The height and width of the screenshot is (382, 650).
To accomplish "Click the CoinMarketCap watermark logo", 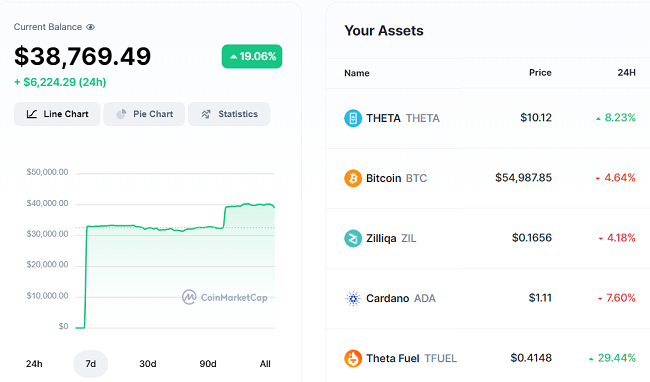I will point(225,297).
